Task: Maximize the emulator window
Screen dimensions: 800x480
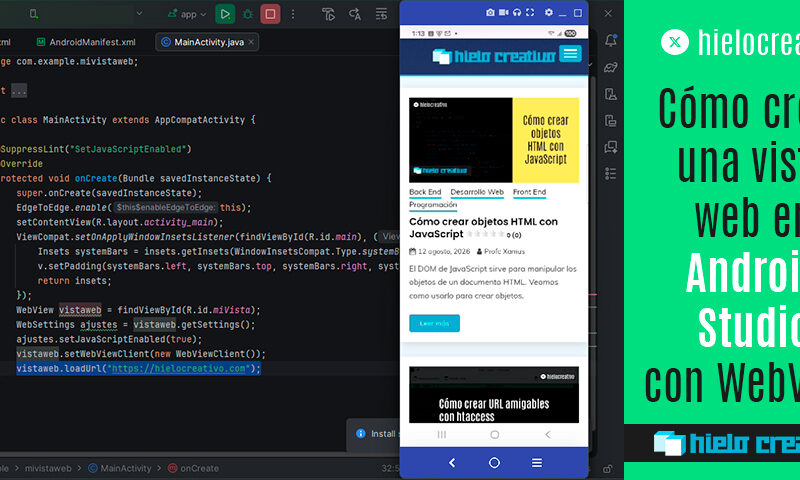Action: coord(578,13)
